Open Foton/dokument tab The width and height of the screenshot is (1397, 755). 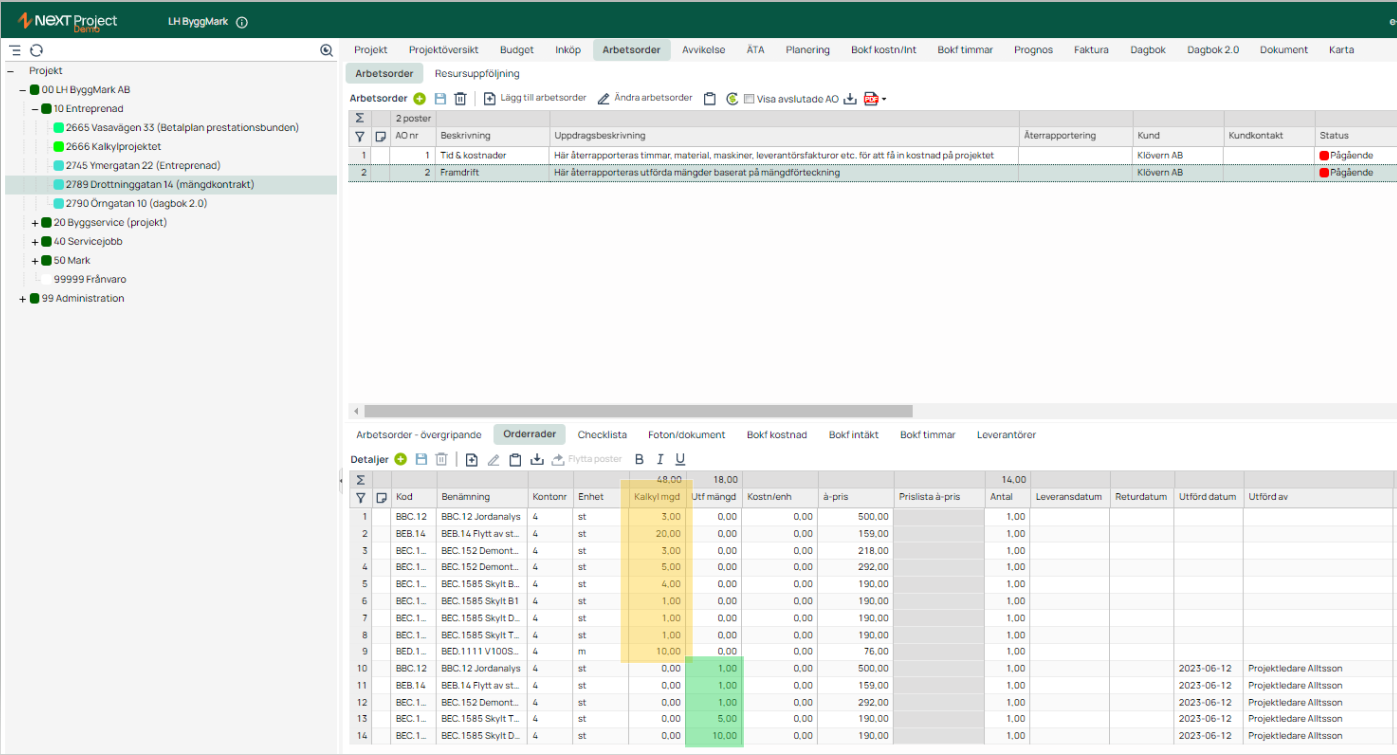(x=686, y=435)
